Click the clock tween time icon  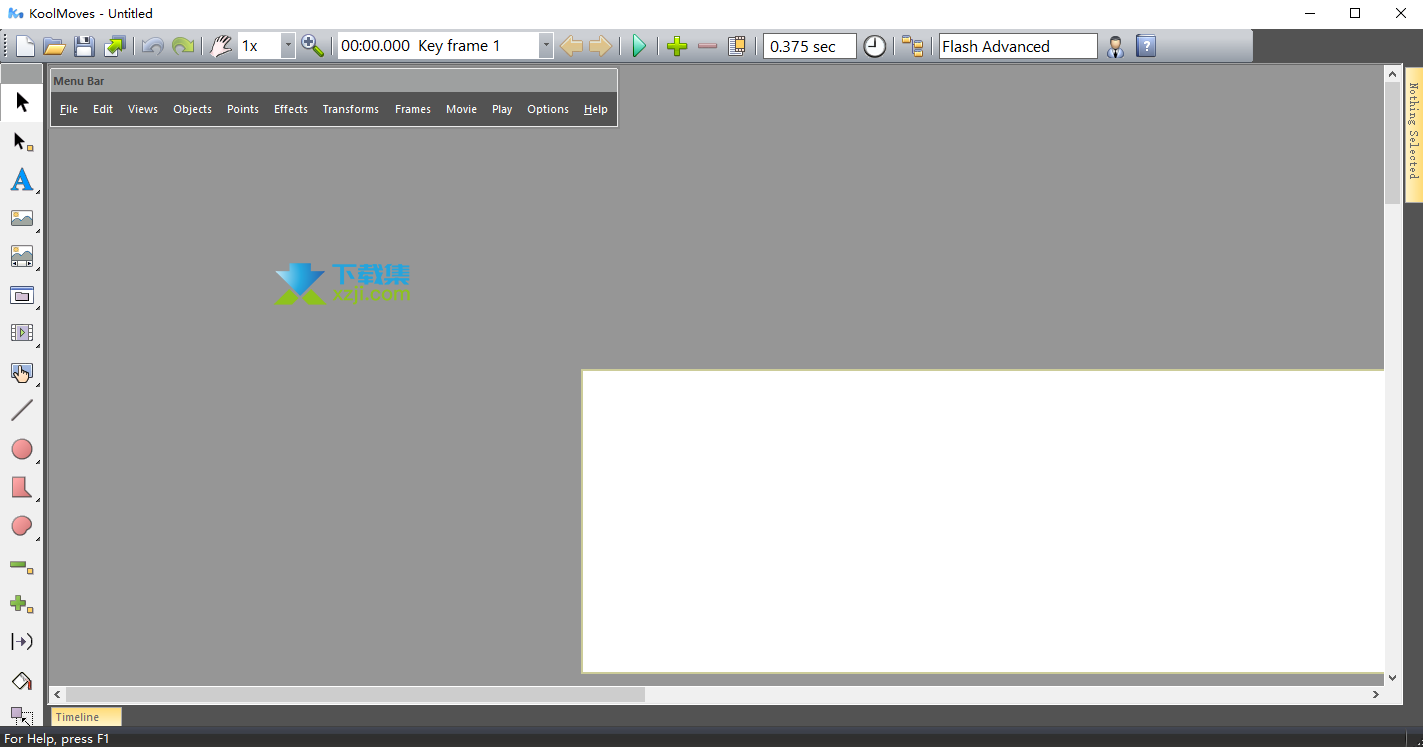click(x=874, y=46)
